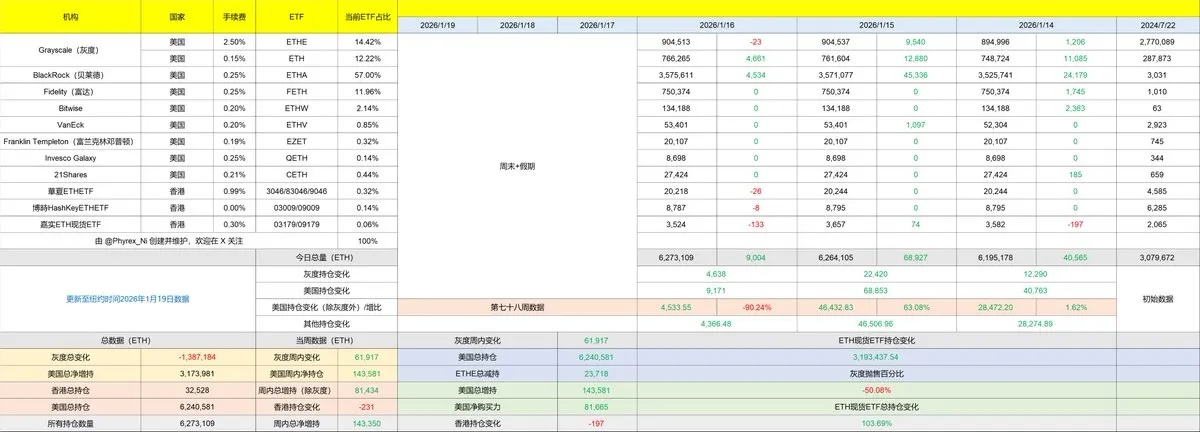
Task: Click the 周末+假期 merged cell
Action: [517, 166]
